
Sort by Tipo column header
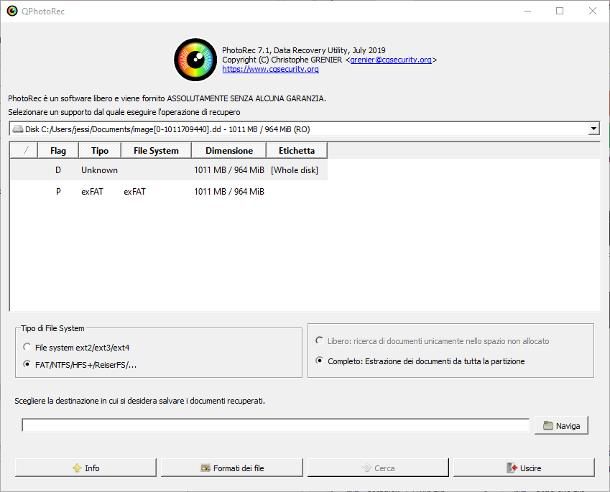pyautogui.click(x=100, y=151)
